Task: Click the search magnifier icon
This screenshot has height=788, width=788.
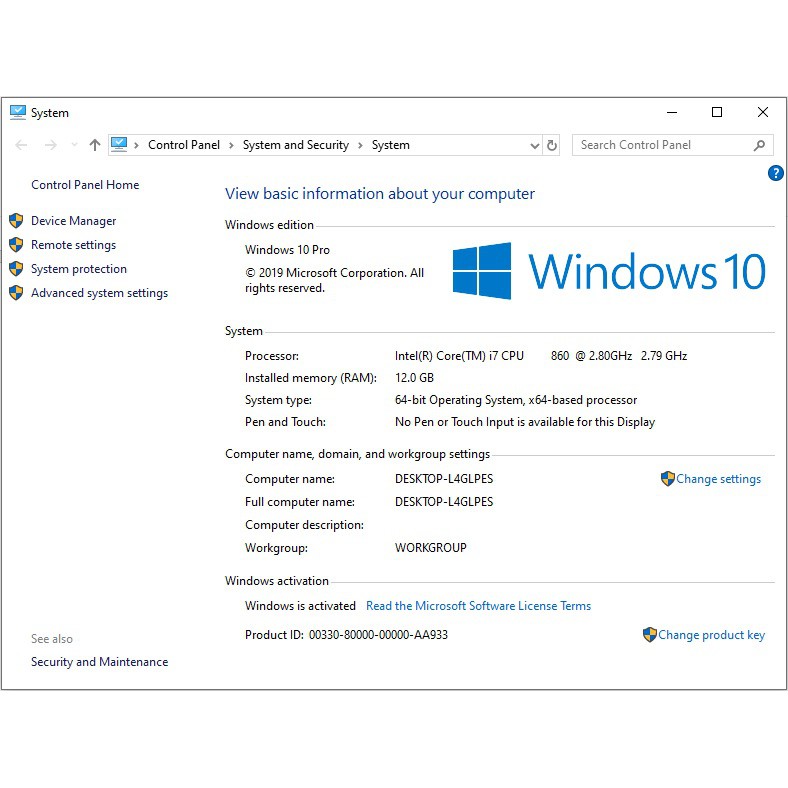Action: pos(759,145)
